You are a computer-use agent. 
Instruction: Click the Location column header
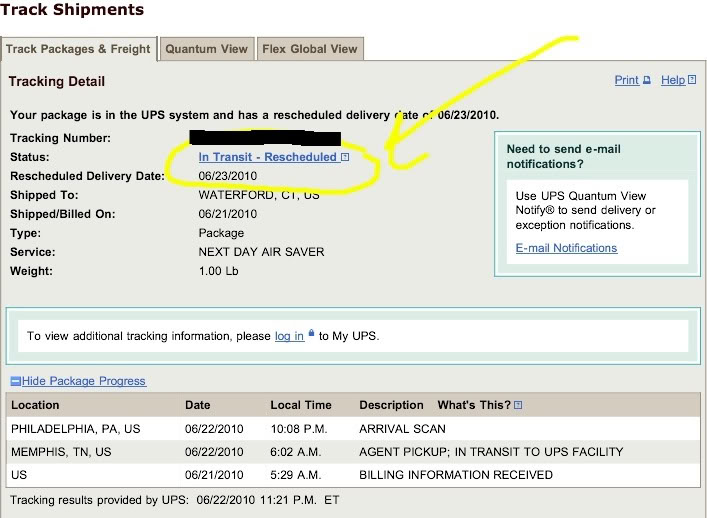[35, 405]
